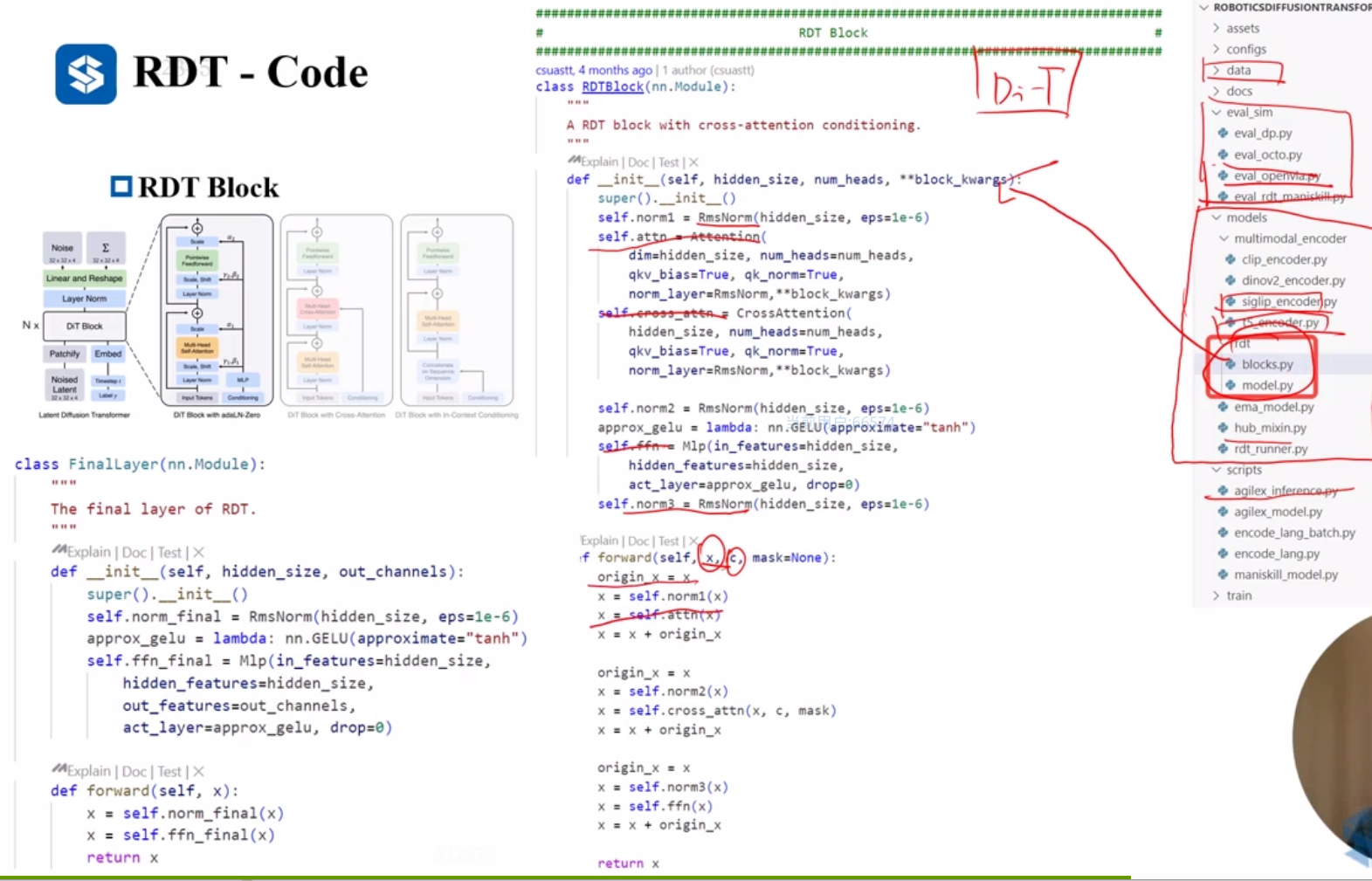Collapse the scripts folder
This screenshot has width=1372, height=881.
click(1216, 470)
